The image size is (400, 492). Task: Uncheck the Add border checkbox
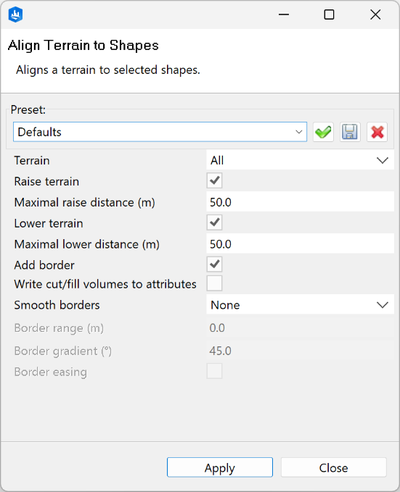[x=214, y=264]
